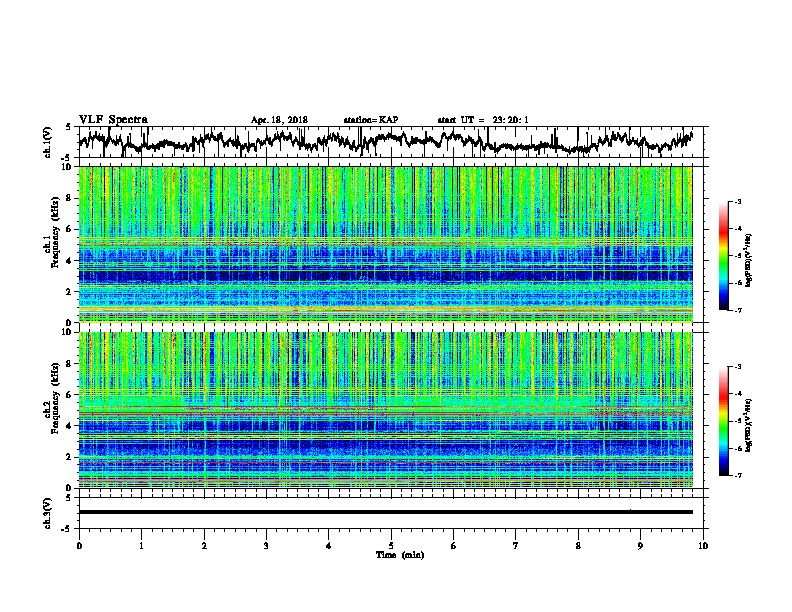This screenshot has width=792, height=612.
Task: Click time axis tick label "0"
Action: click(79, 546)
